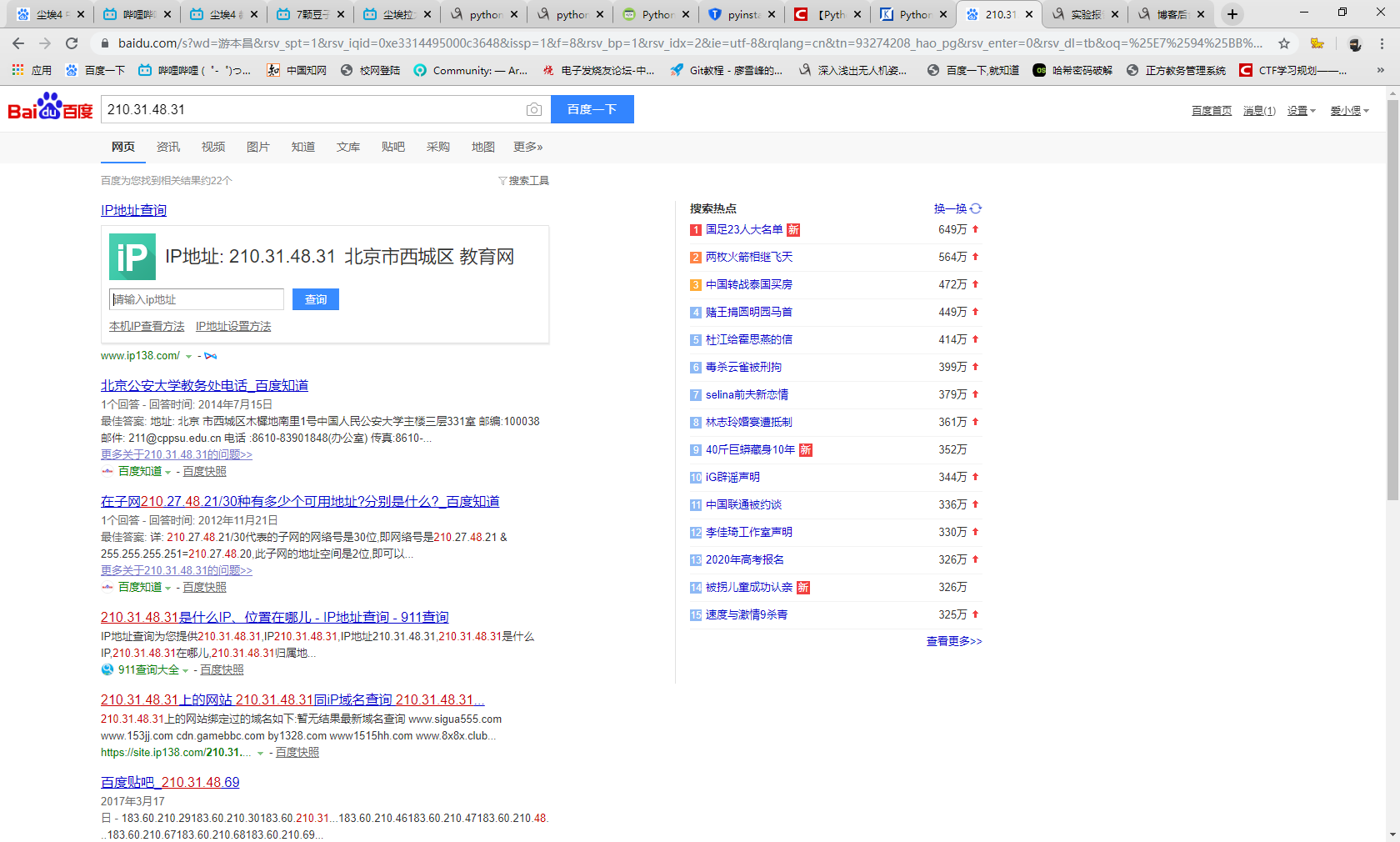The image size is (1400, 842).
Task: Open the 应用 apps shortcut in bookmarks bar
Action: 32,71
